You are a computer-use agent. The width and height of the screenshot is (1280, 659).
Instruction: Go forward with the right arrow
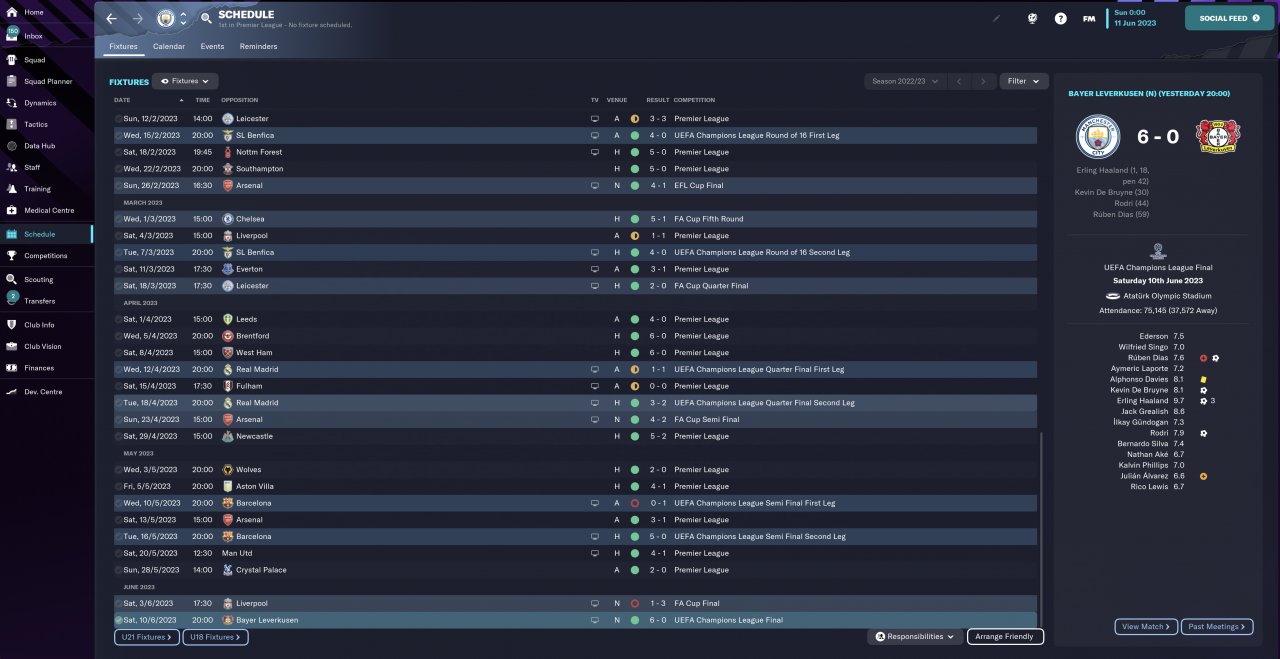pyautogui.click(x=137, y=18)
